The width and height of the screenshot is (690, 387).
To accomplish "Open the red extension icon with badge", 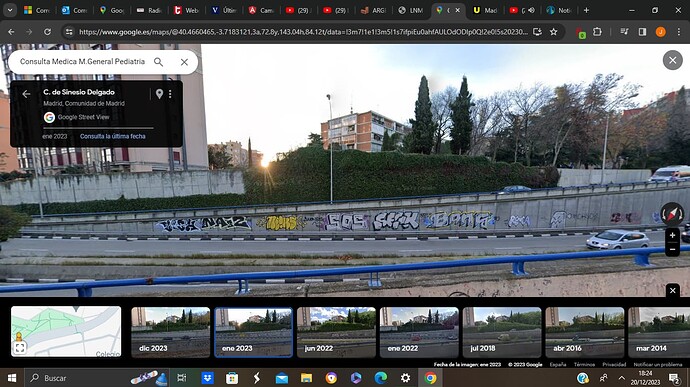I will 580,32.
